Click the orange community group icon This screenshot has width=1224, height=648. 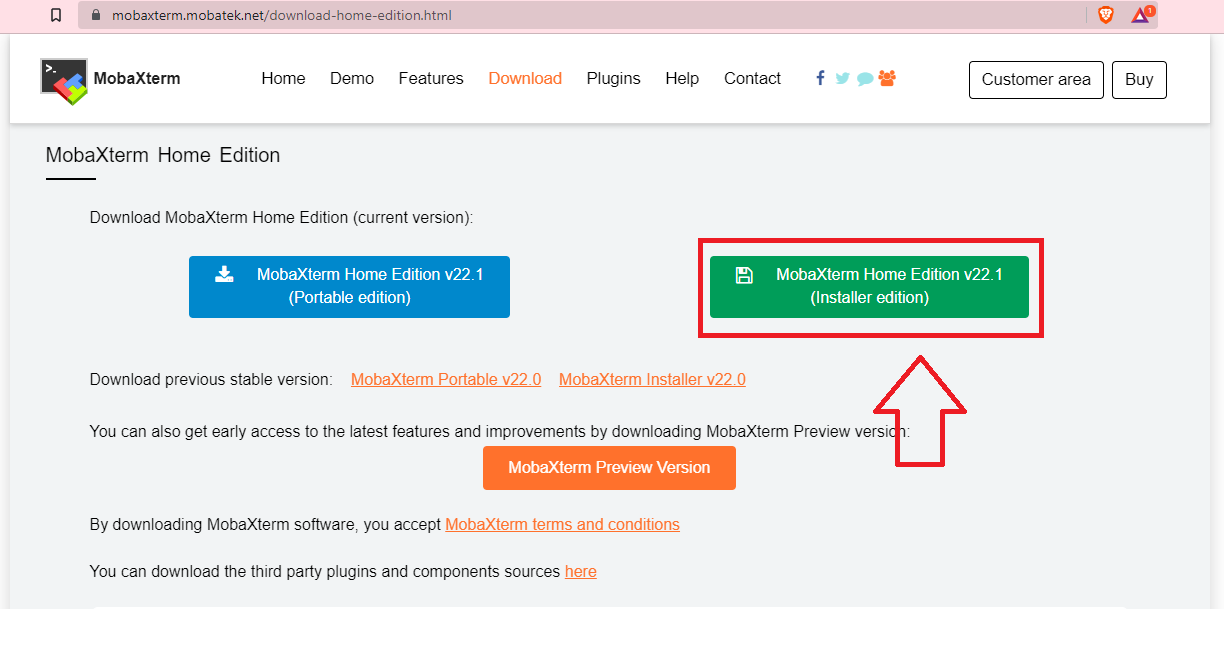[x=887, y=78]
